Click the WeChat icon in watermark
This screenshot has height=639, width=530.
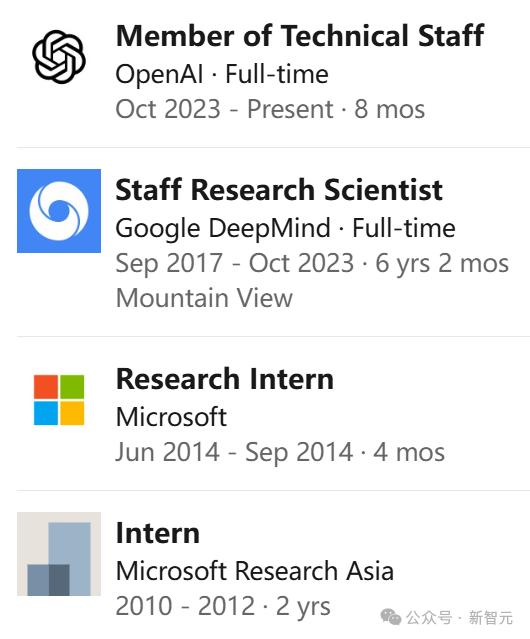(x=391, y=617)
